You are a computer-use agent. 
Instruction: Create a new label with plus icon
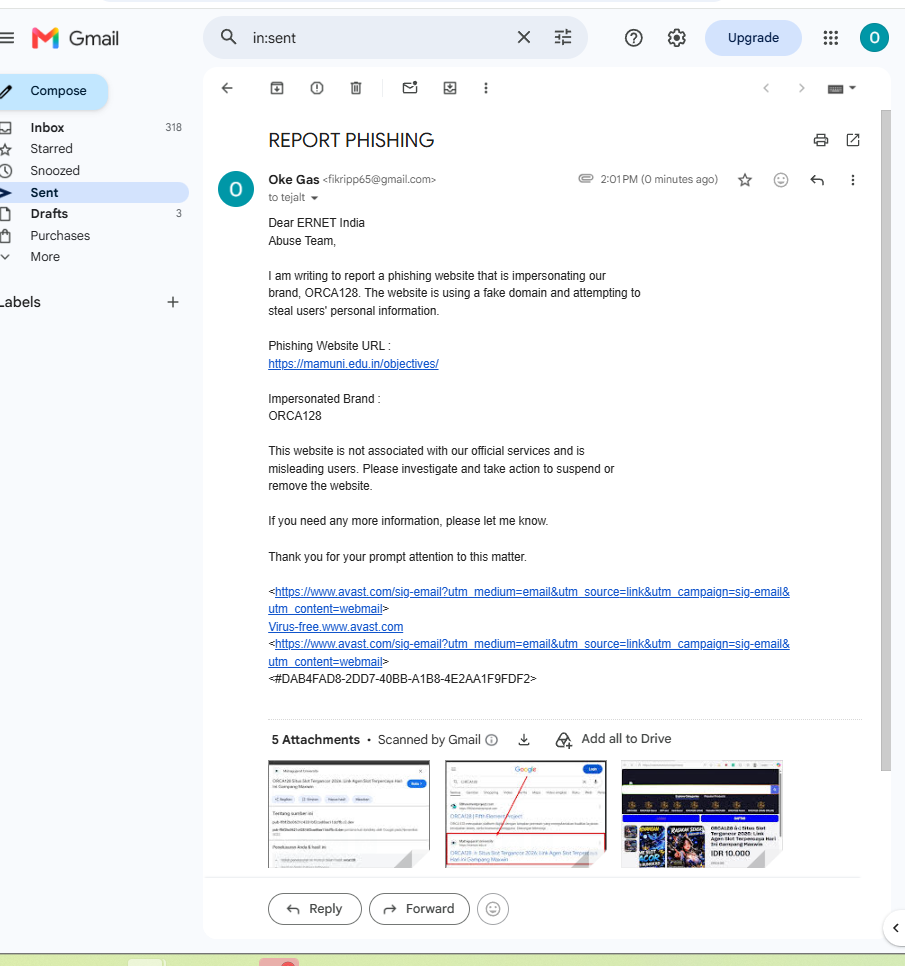click(x=173, y=302)
